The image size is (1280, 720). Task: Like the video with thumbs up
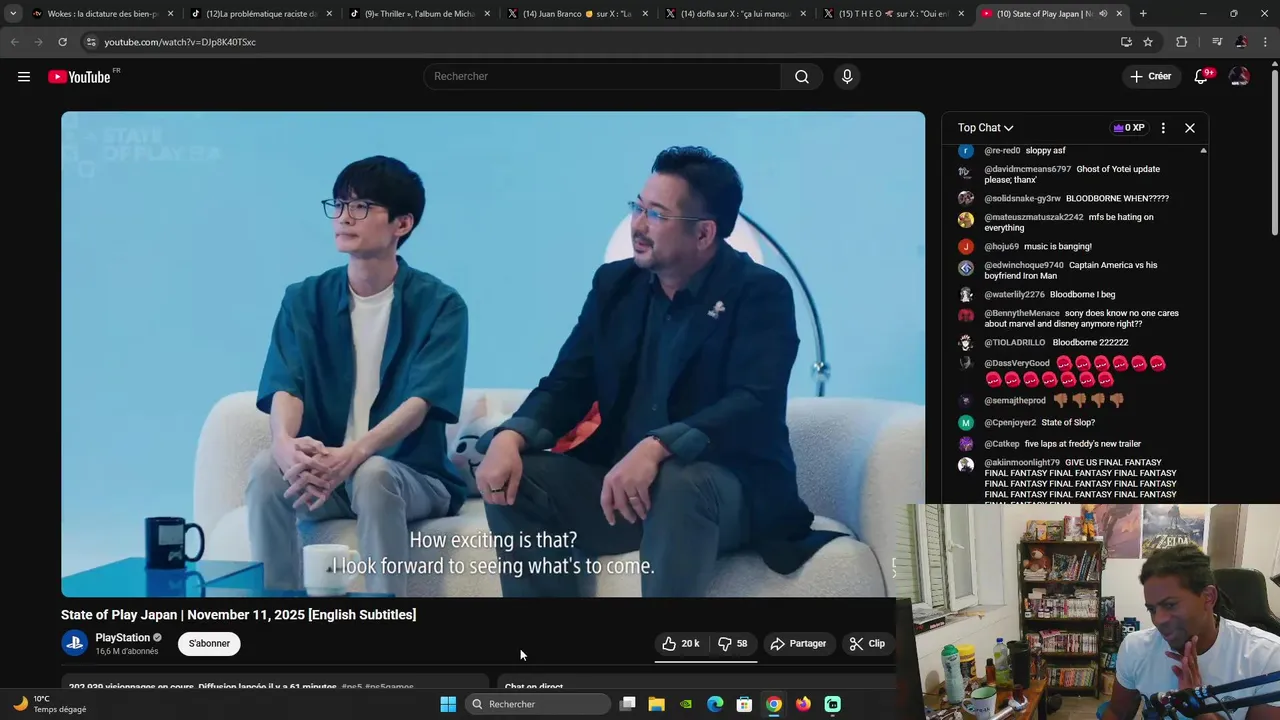pyautogui.click(x=681, y=644)
